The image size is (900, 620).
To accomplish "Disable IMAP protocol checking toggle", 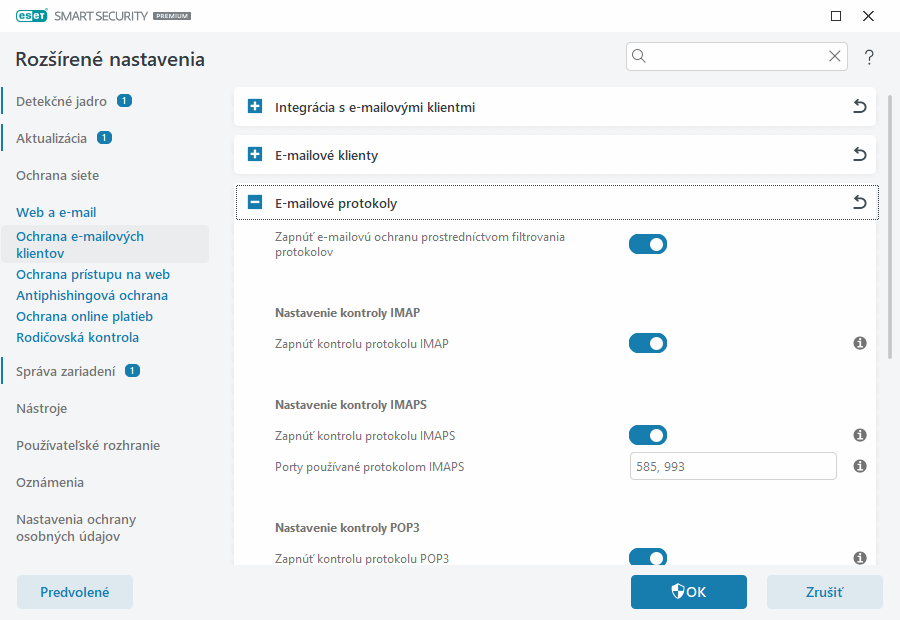I will pyautogui.click(x=647, y=344).
